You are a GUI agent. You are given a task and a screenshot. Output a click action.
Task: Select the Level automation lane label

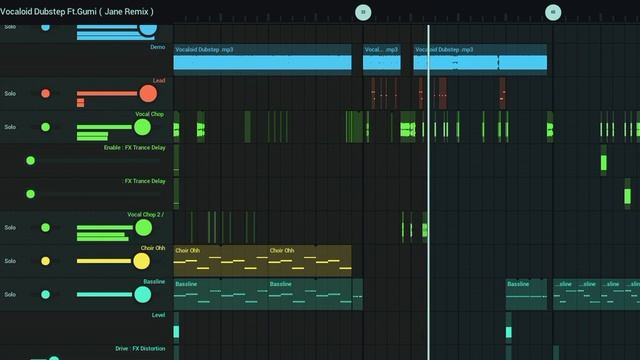point(158,315)
